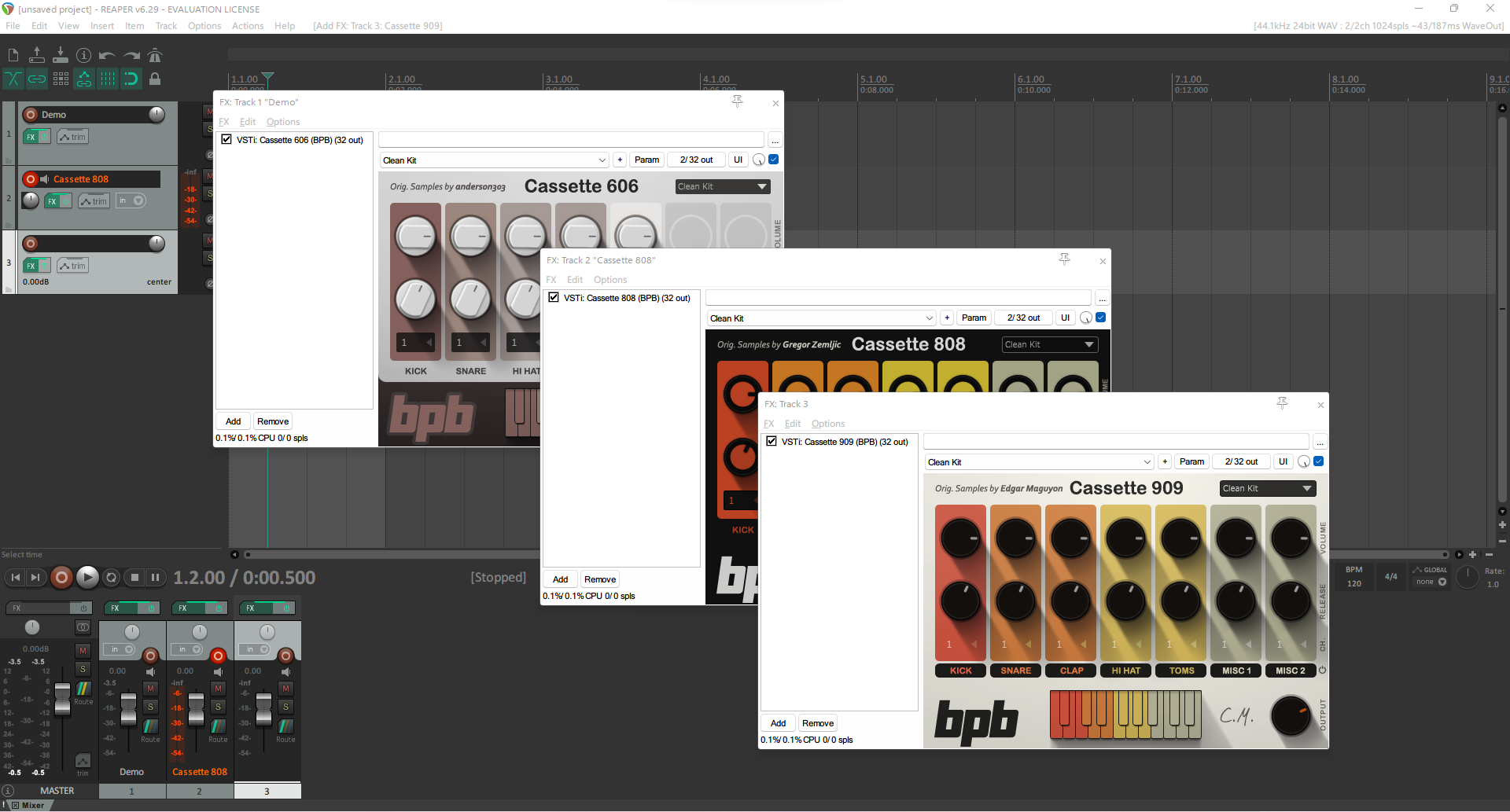Toggle the metronome icon
The image size is (1510, 812).
tap(155, 55)
